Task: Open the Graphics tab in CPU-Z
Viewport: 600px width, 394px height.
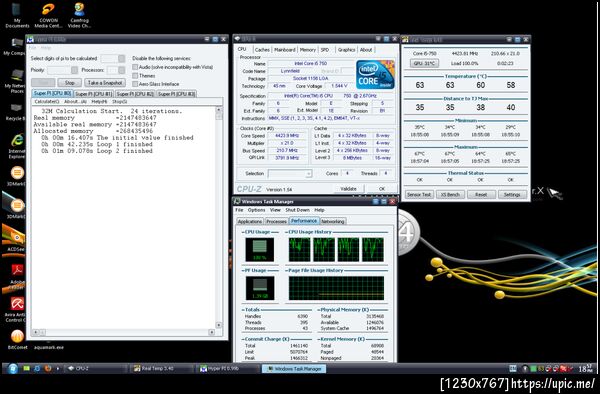Action: [347, 50]
